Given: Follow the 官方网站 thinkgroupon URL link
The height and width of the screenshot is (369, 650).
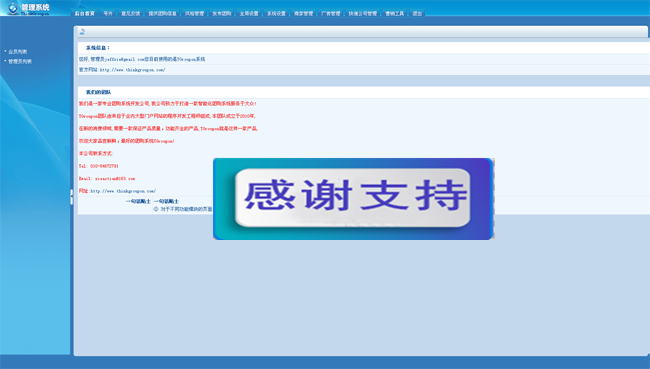Looking at the screenshot, I should coord(133,70).
